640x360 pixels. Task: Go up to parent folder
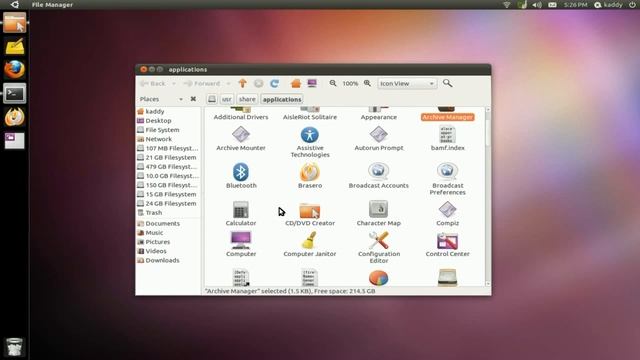(242, 83)
